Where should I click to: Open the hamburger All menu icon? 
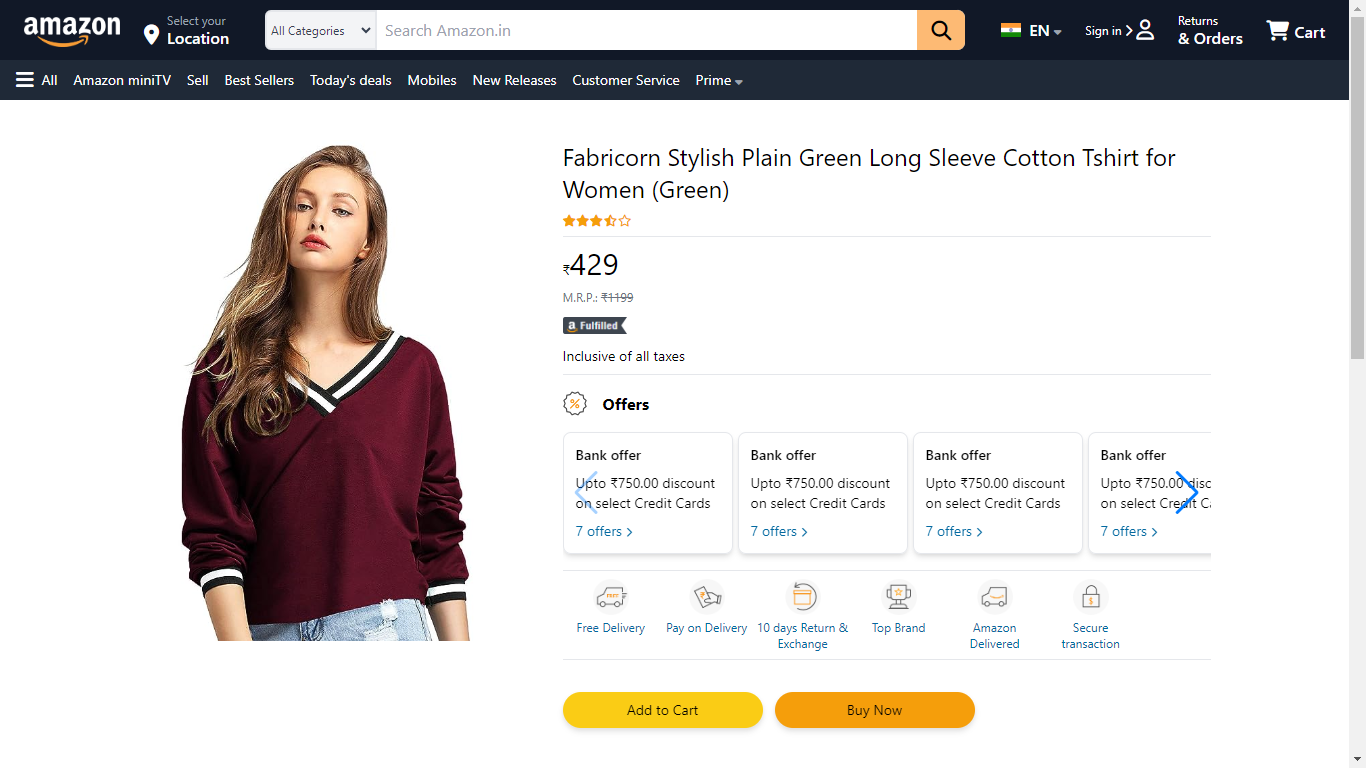pyautogui.click(x=25, y=80)
